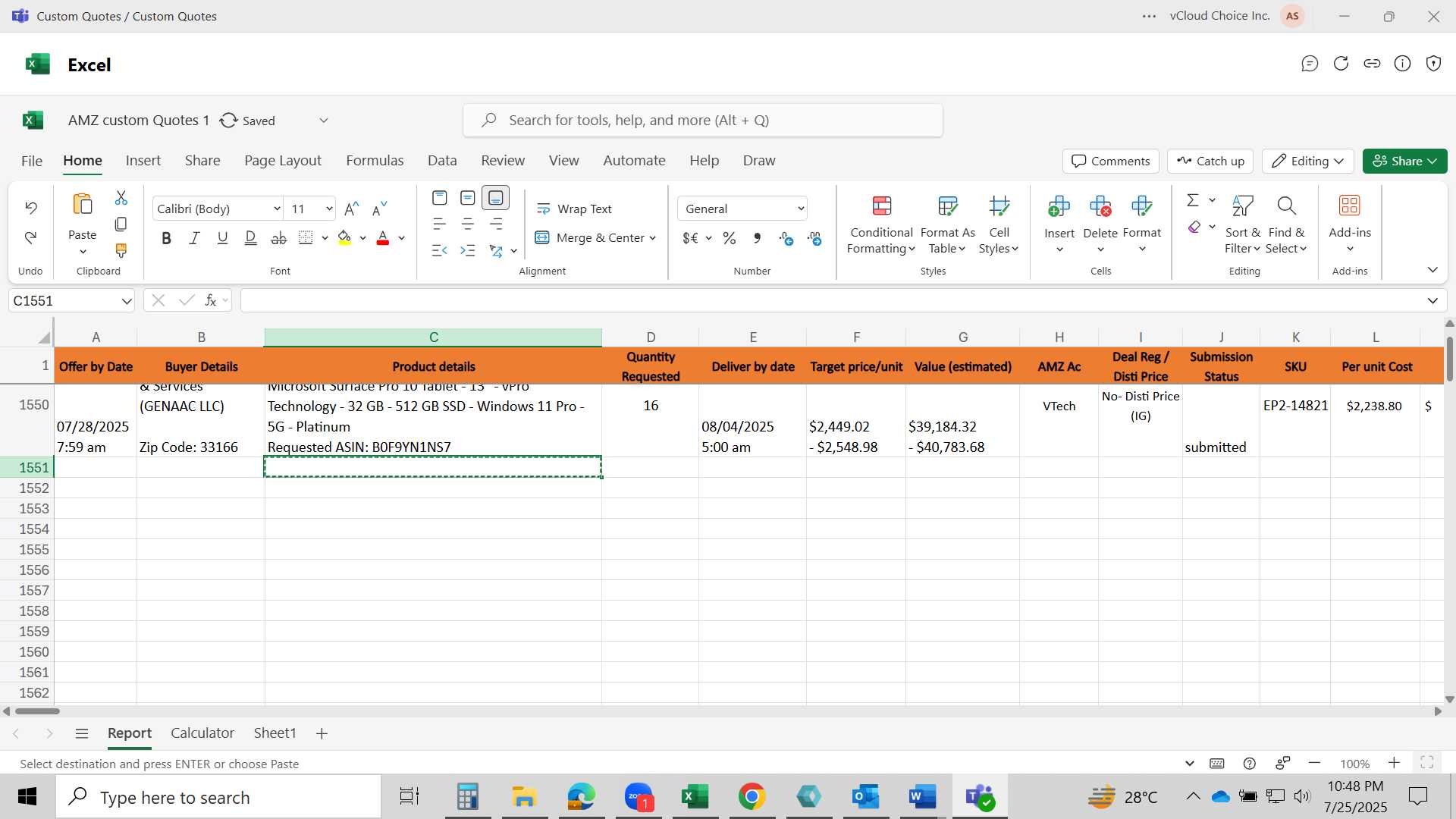Apply percent style format

730,238
